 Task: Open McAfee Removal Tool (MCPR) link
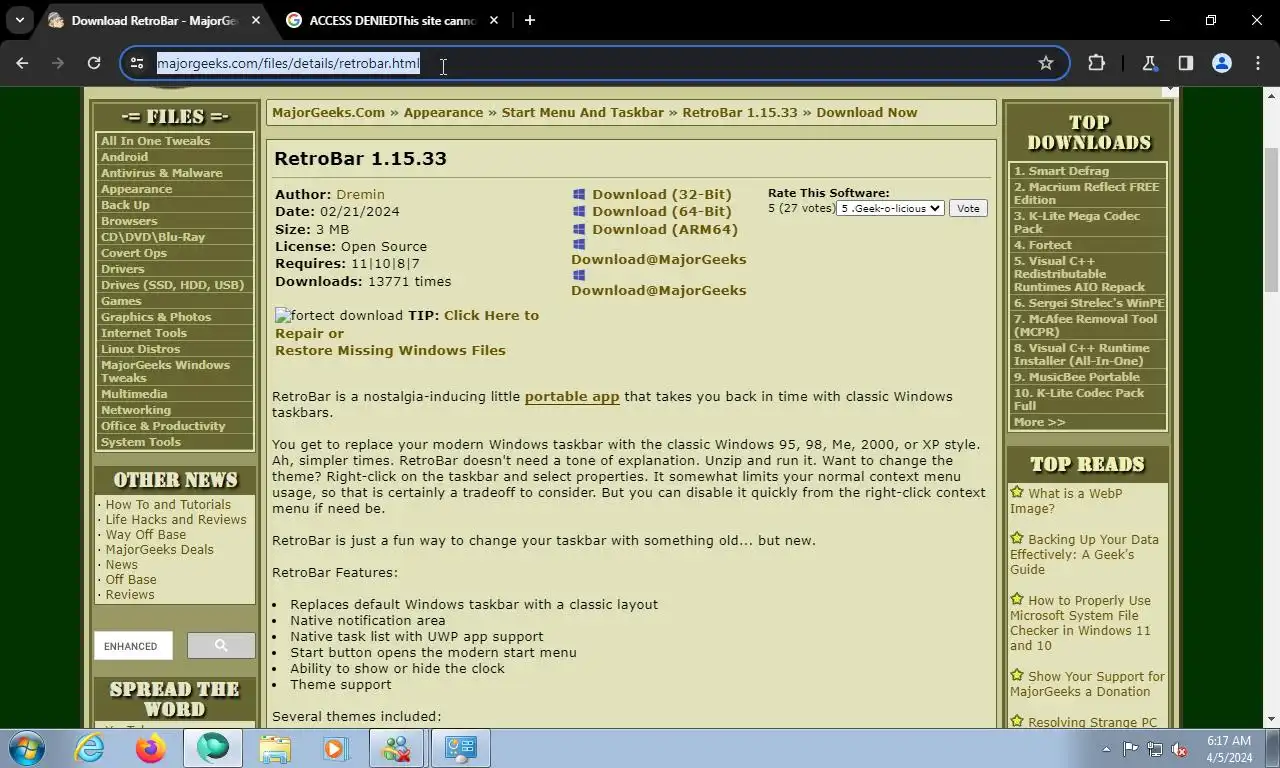tap(1085, 325)
